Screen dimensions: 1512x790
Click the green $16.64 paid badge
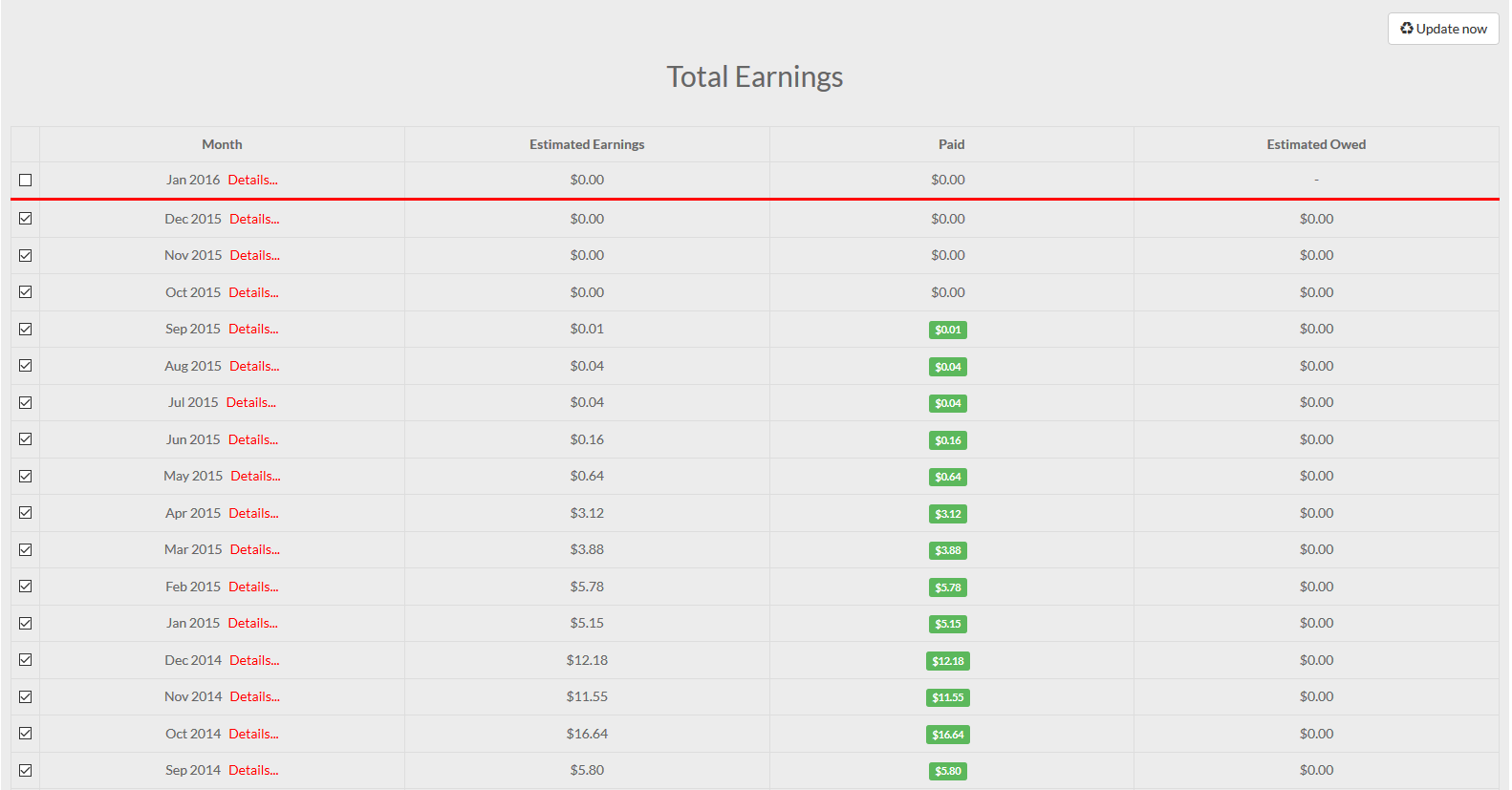[x=947, y=735]
